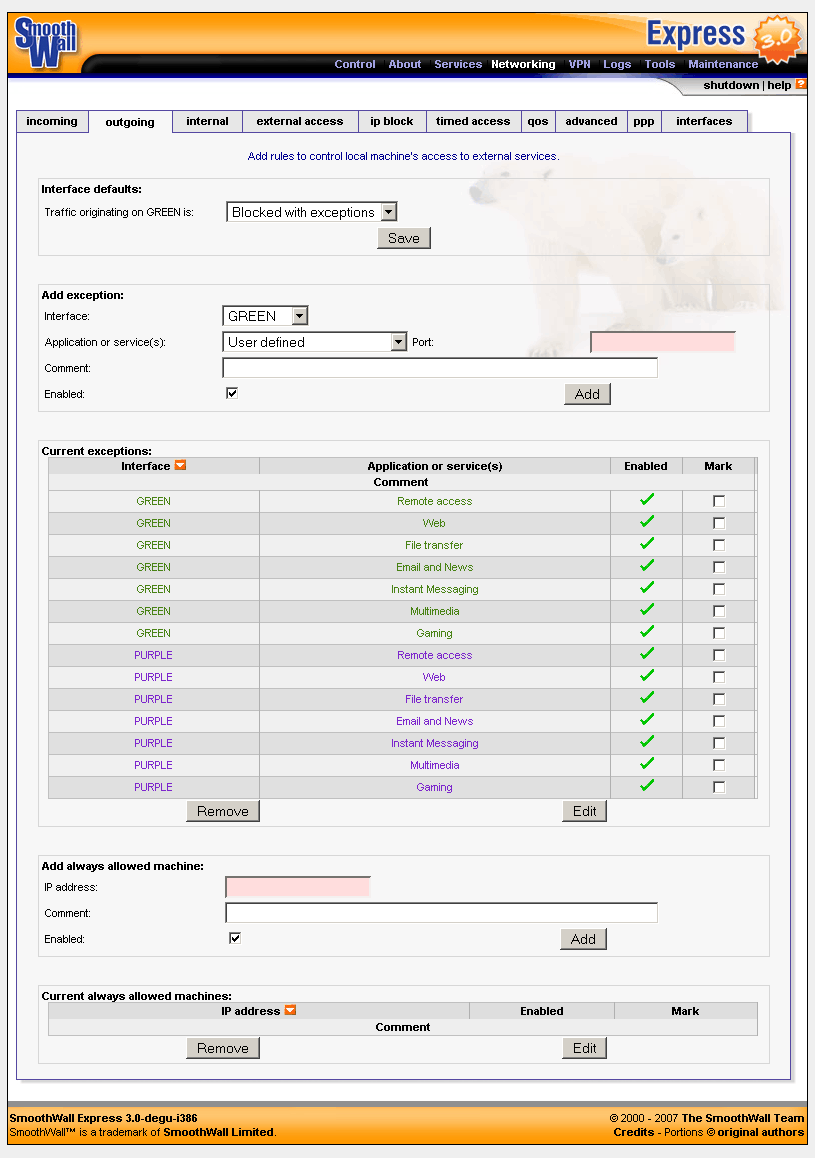Open the Networking menu

523,64
